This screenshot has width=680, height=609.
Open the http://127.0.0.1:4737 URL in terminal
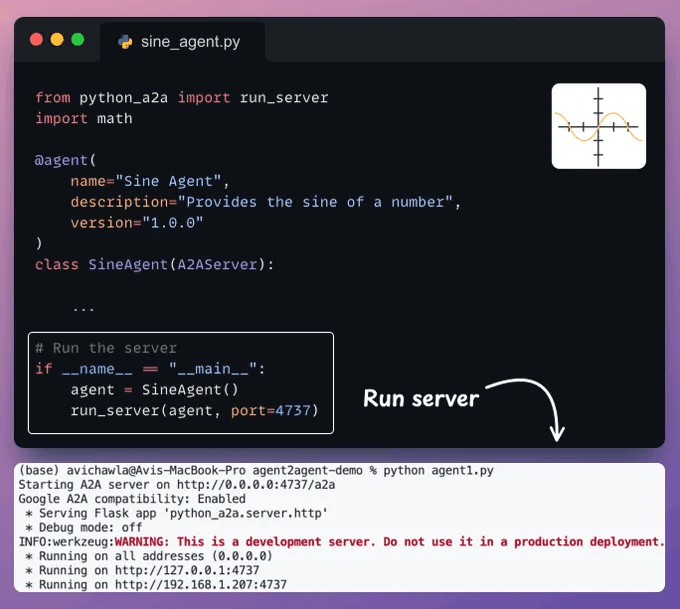pyautogui.click(x=187, y=570)
